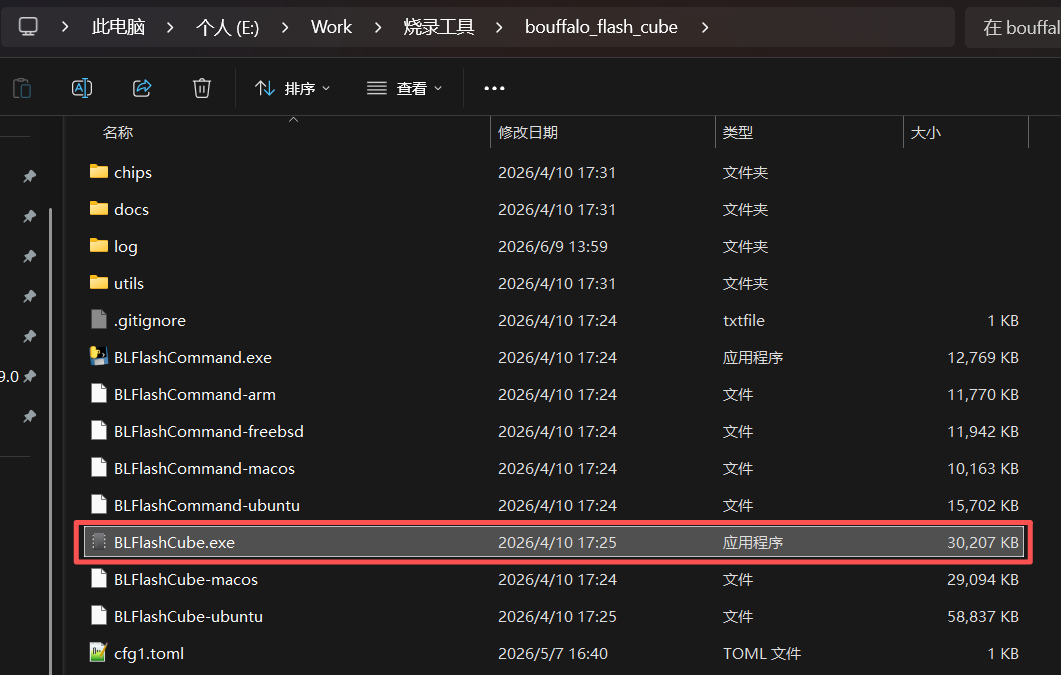This screenshot has width=1061, height=675.
Task: Click 烧录工具 breadcrumb segment
Action: pyautogui.click(x=438, y=27)
